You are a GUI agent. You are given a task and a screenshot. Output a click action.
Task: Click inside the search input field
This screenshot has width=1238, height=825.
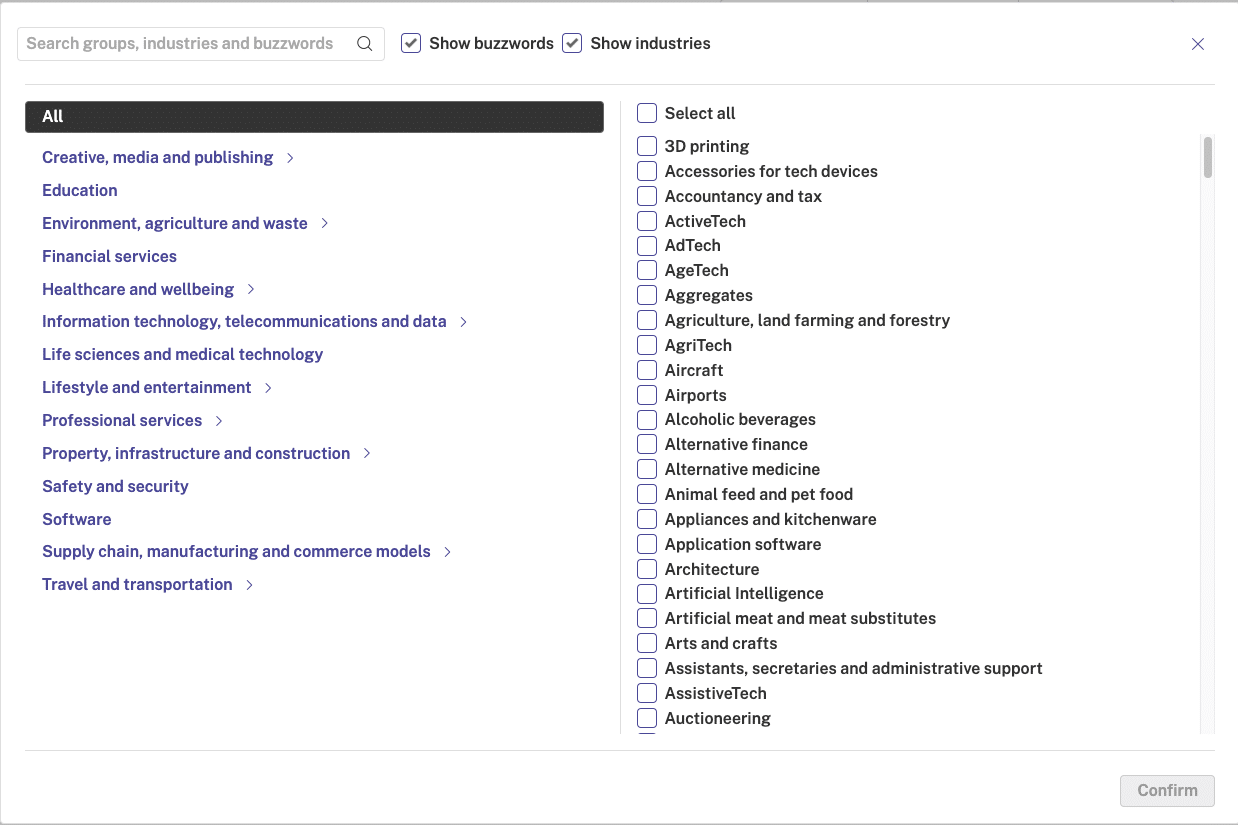pyautogui.click(x=180, y=43)
